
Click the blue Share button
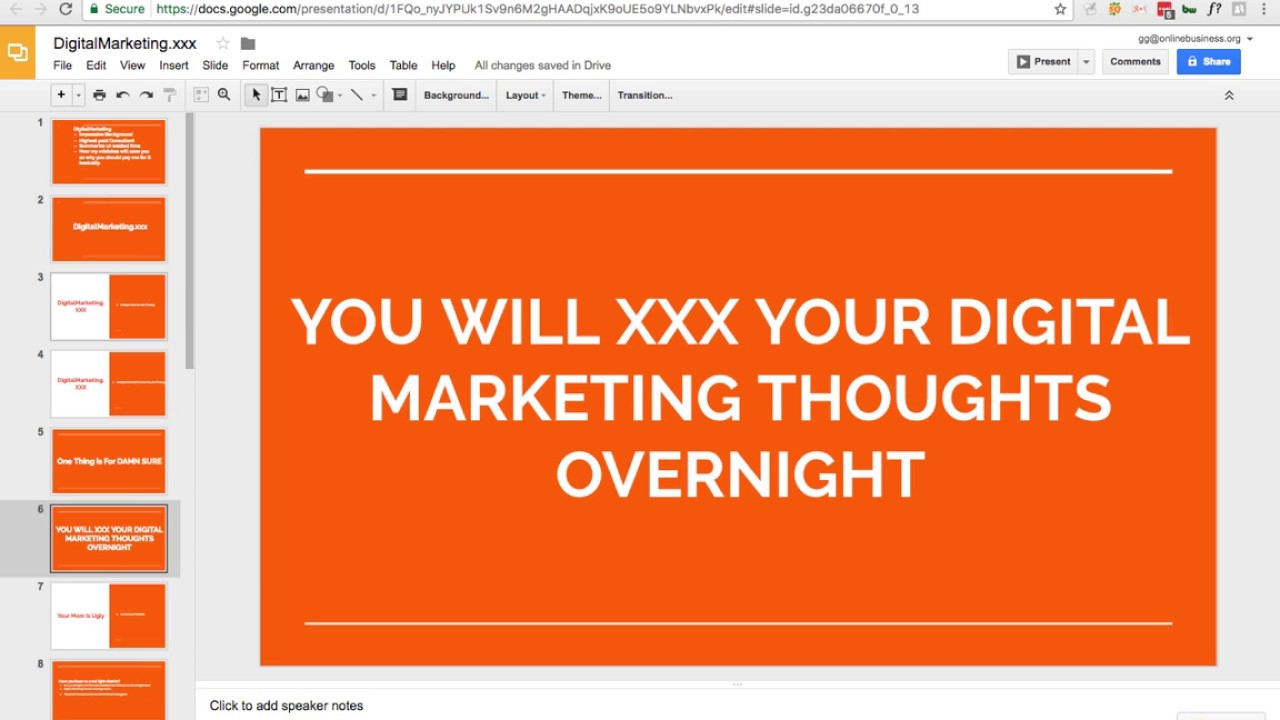tap(1208, 61)
